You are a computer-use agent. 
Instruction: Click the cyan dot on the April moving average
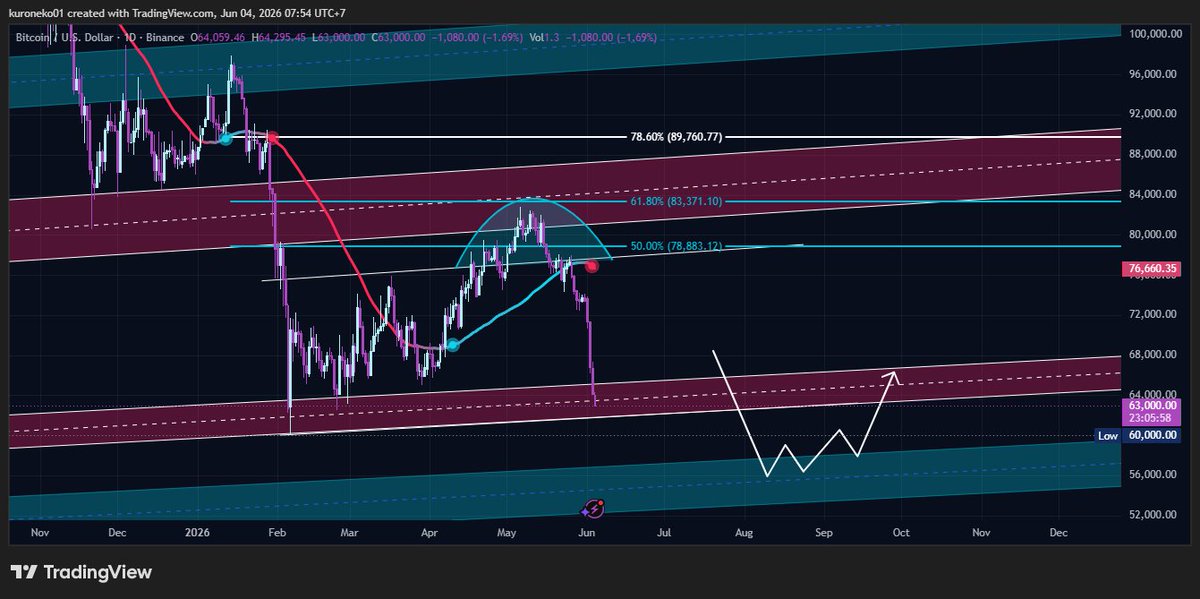tap(452, 344)
